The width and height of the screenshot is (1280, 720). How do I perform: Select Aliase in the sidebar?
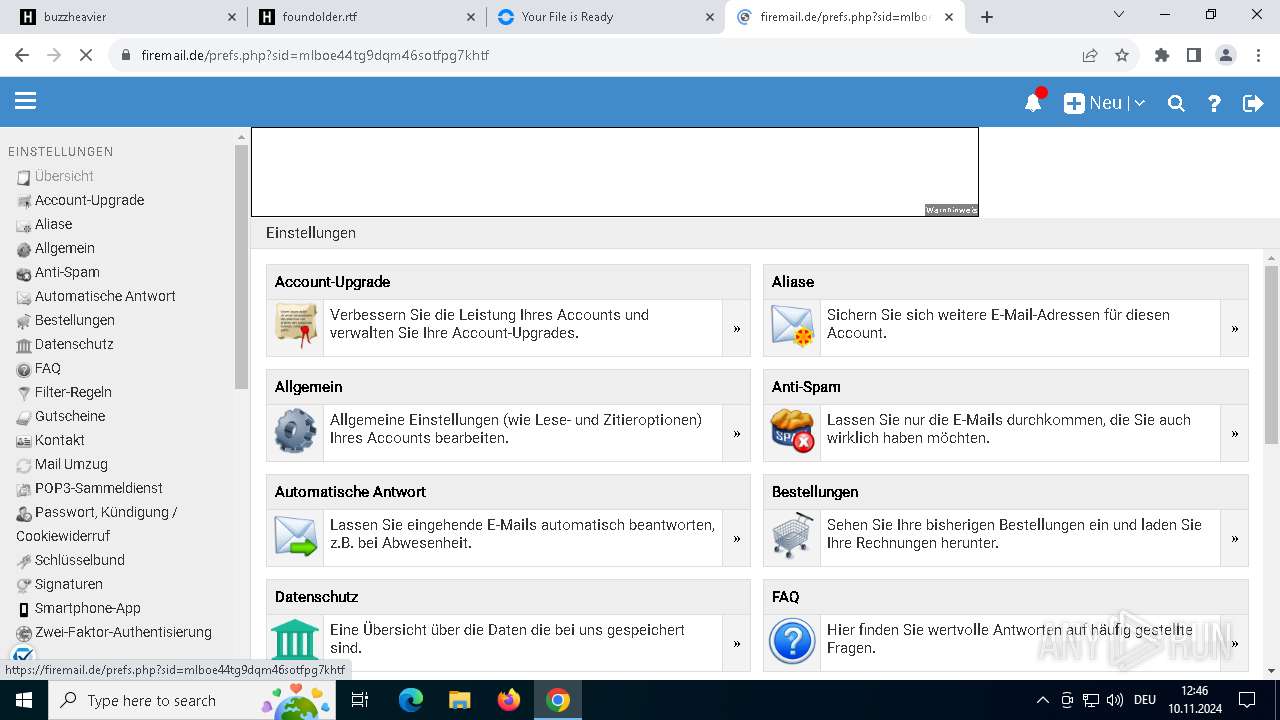tap(53, 224)
